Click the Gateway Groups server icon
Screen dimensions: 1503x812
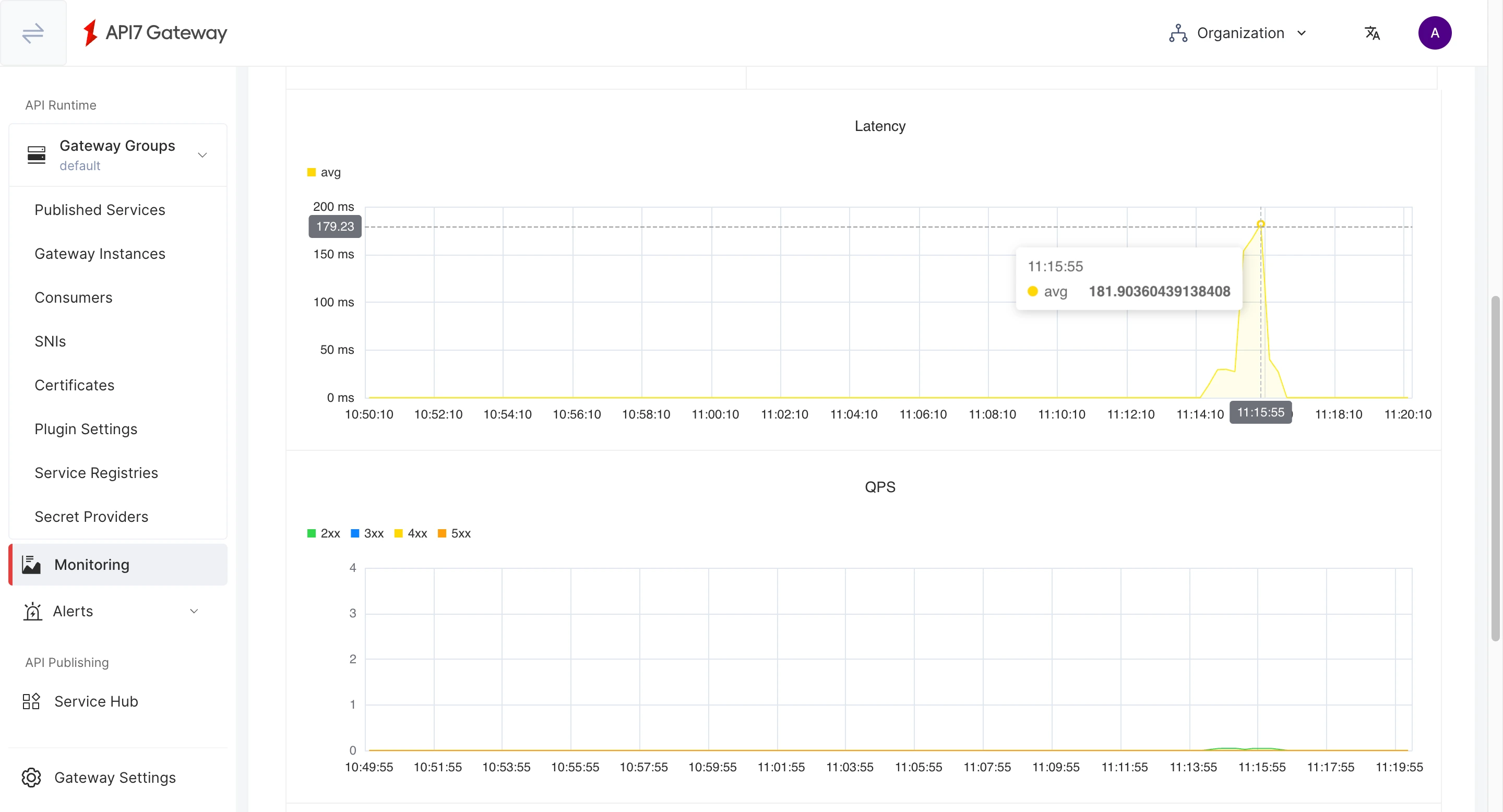pyautogui.click(x=36, y=154)
